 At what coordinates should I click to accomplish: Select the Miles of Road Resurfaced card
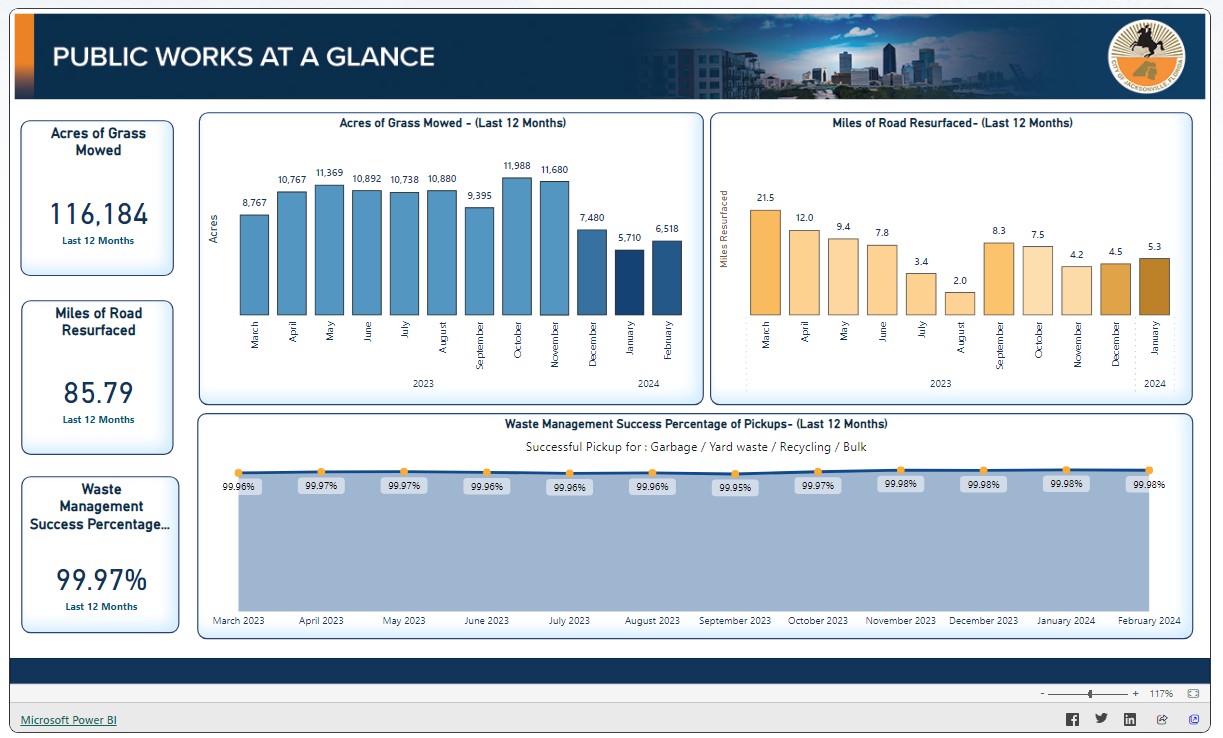96,377
